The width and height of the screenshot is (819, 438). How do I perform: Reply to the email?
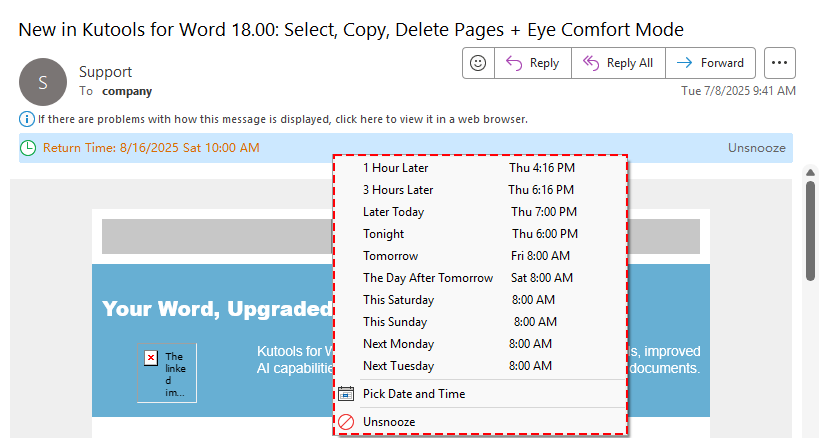click(533, 63)
